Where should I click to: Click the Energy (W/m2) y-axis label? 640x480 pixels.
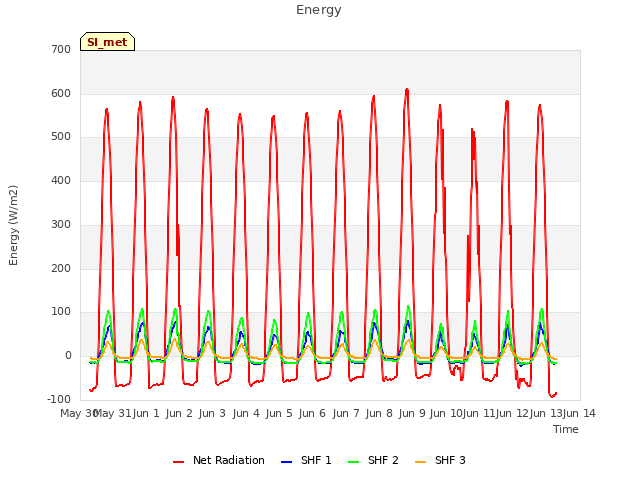point(13,225)
